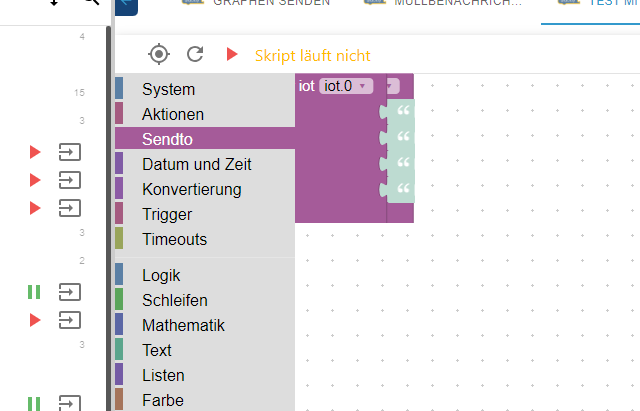Open the iot.0 instance dropdown

click(x=346, y=86)
